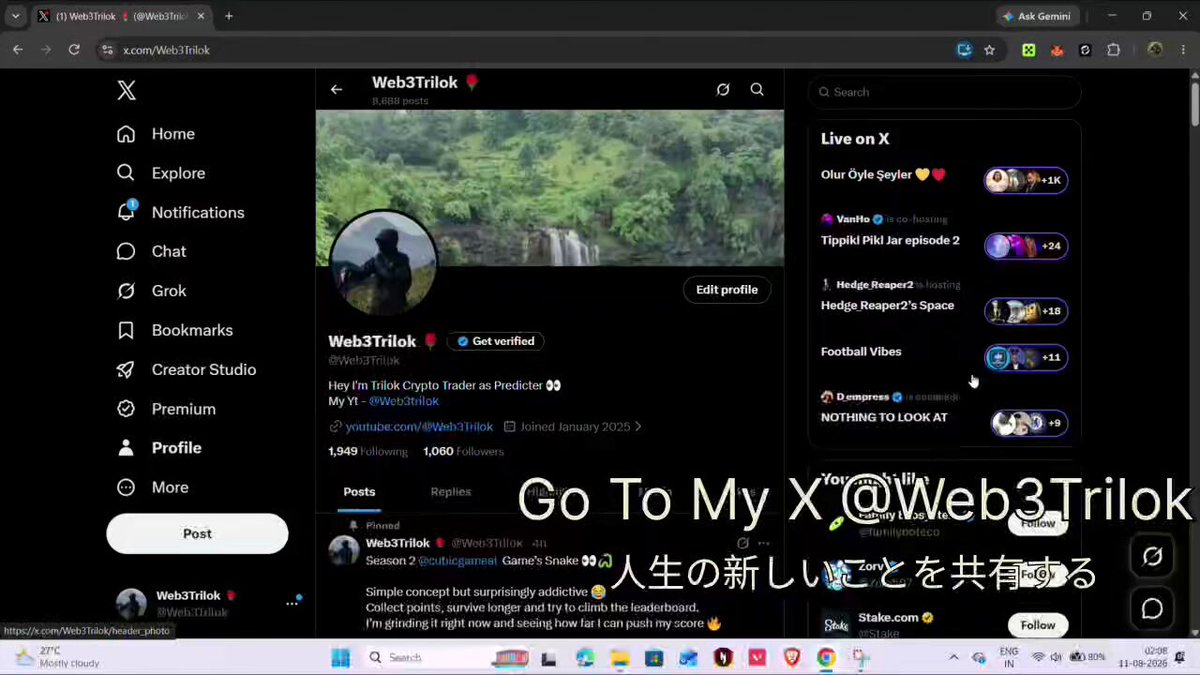Image resolution: width=1200 pixels, height=675 pixels.
Task: Click the install app icon in the address bar
Action: tap(964, 49)
